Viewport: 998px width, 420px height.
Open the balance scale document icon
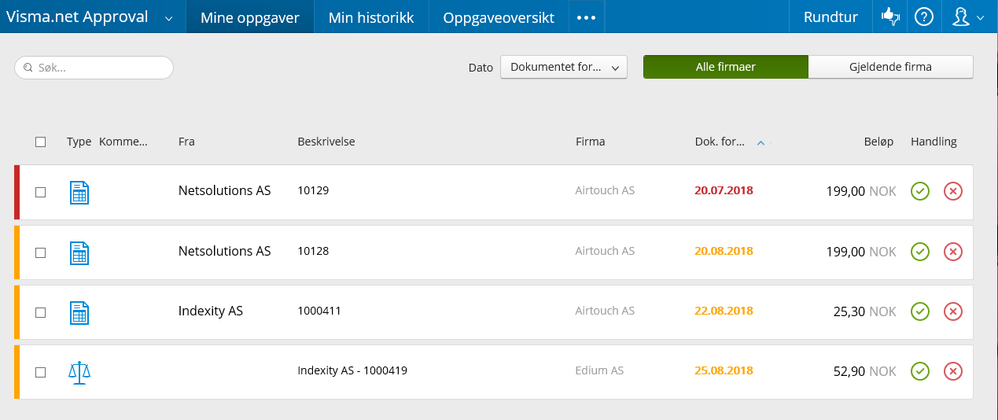click(x=78, y=372)
